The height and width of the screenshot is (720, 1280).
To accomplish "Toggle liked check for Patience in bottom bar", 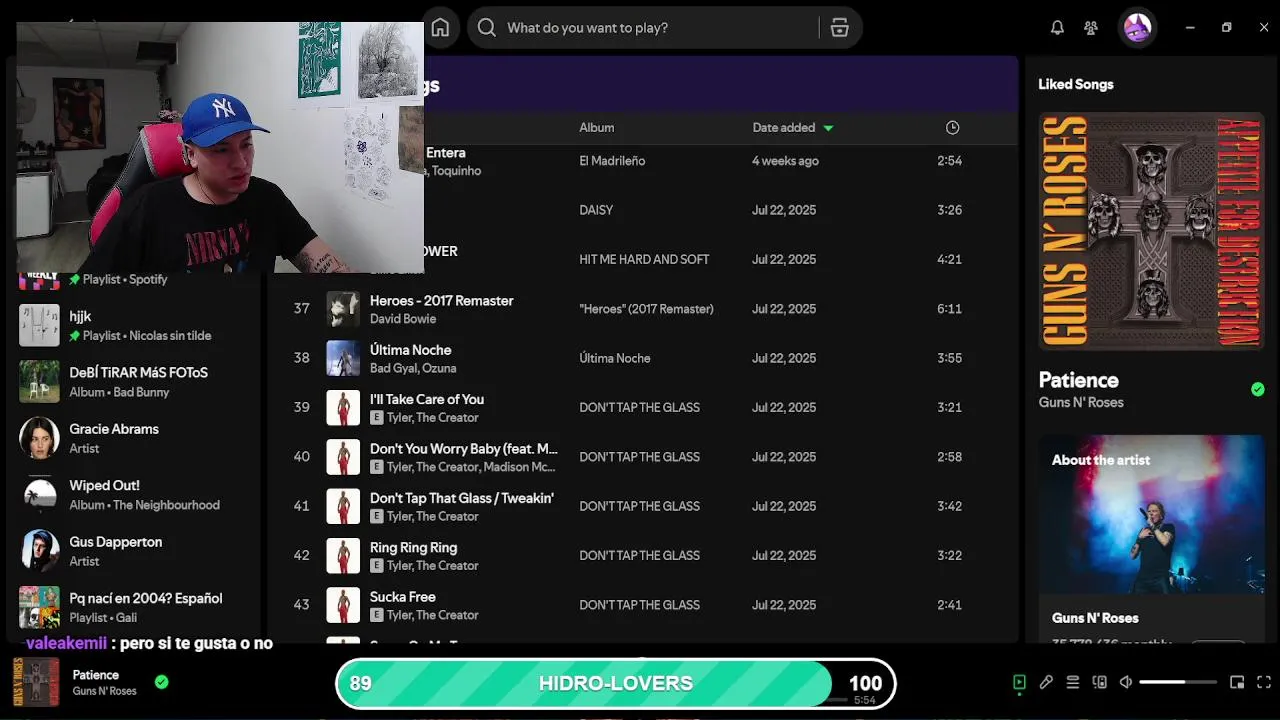I will pyautogui.click(x=162, y=682).
